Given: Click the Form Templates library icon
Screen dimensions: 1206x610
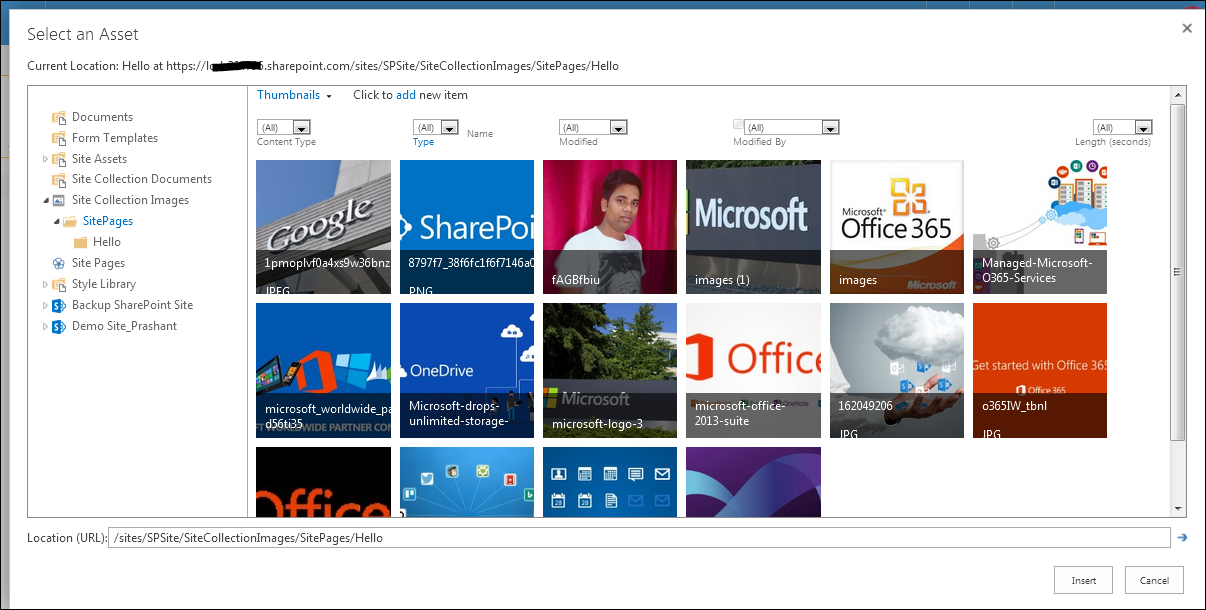Looking at the screenshot, I should [59, 138].
